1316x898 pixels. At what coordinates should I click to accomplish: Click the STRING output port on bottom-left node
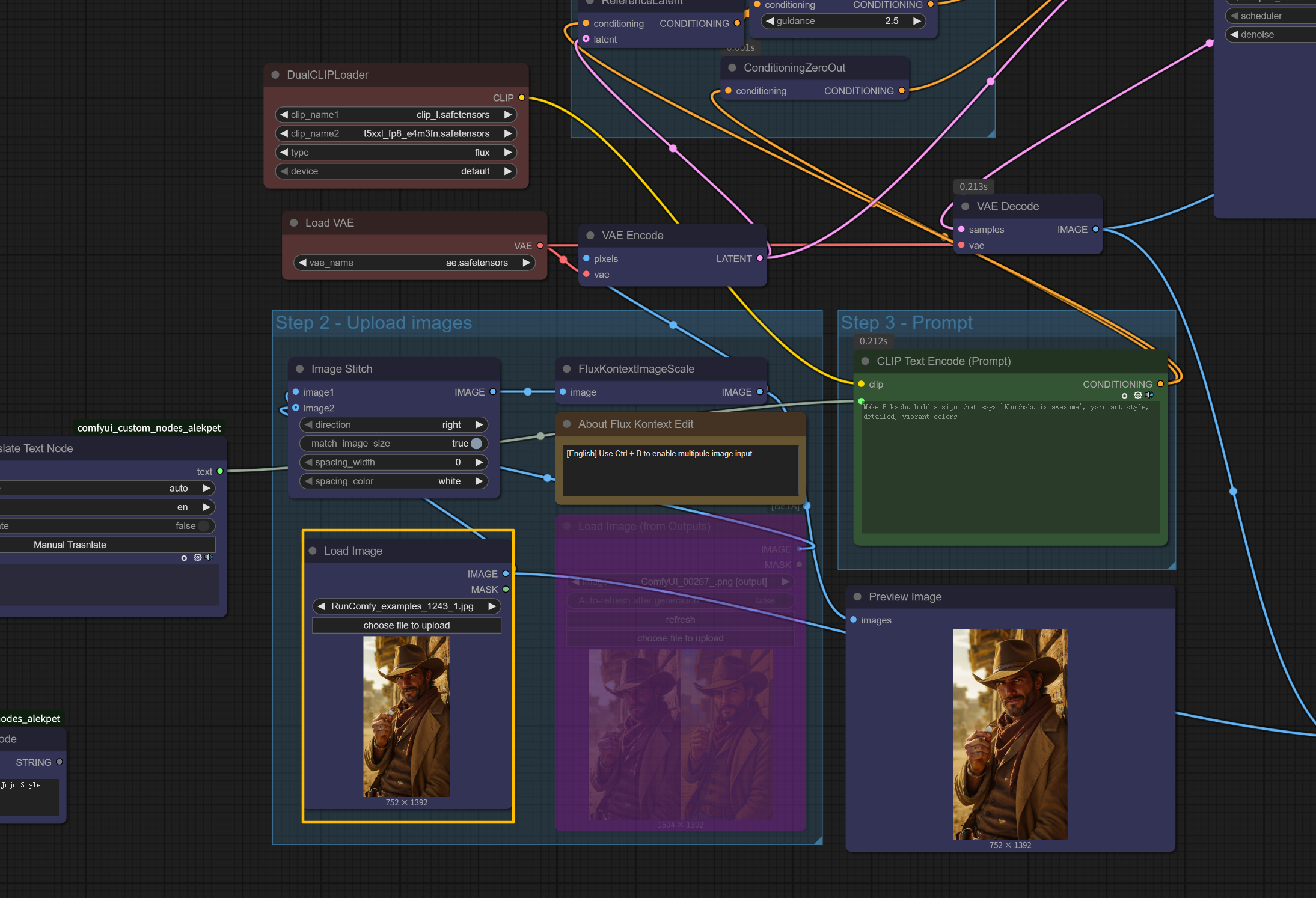point(59,762)
